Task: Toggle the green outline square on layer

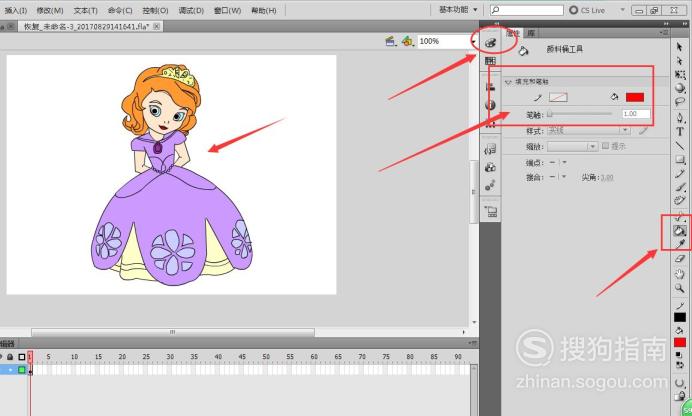Action: pos(22,370)
